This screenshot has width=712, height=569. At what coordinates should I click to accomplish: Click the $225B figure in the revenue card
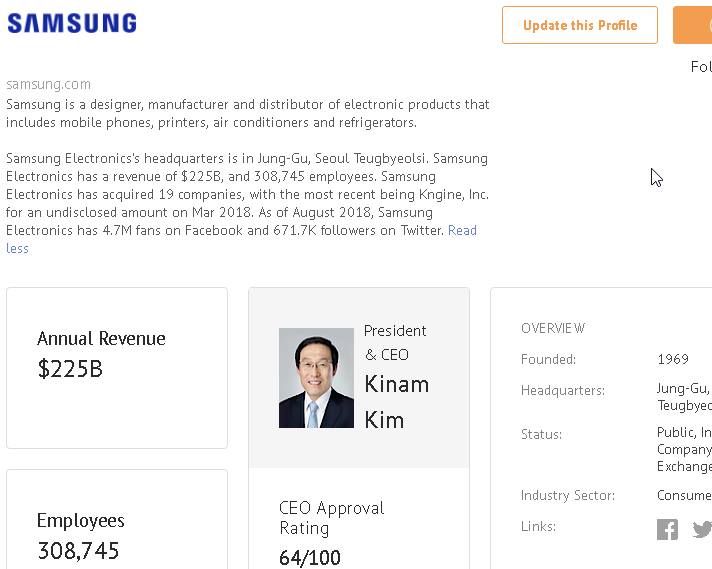(70, 369)
